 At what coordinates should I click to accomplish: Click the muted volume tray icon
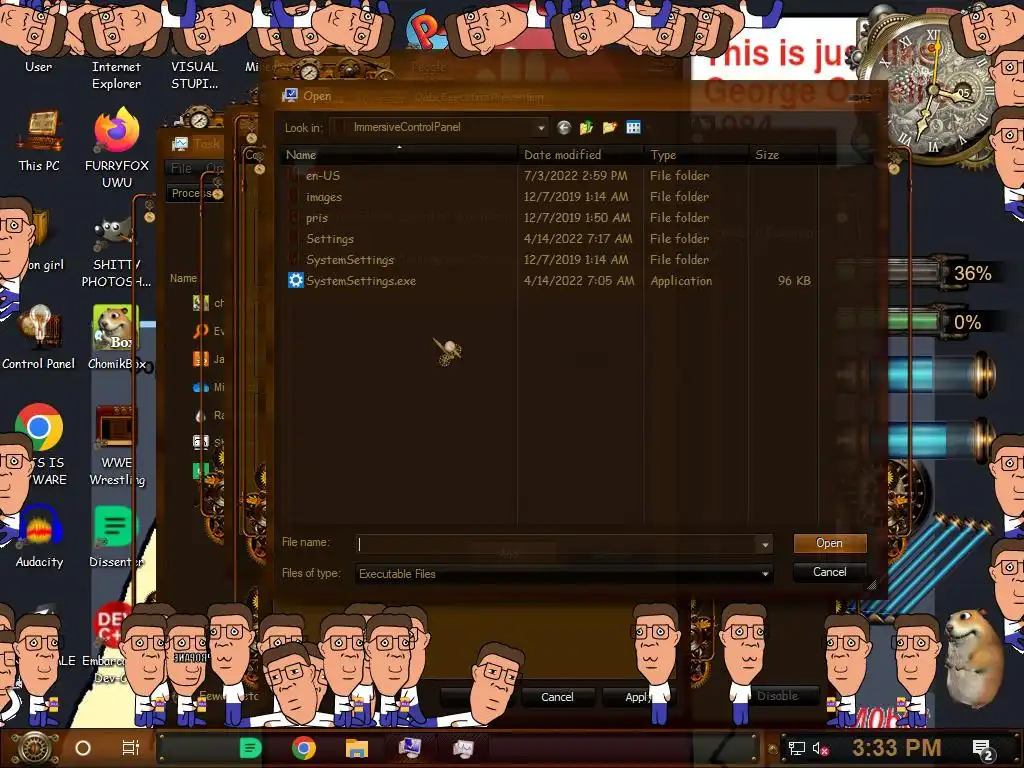pyautogui.click(x=821, y=748)
